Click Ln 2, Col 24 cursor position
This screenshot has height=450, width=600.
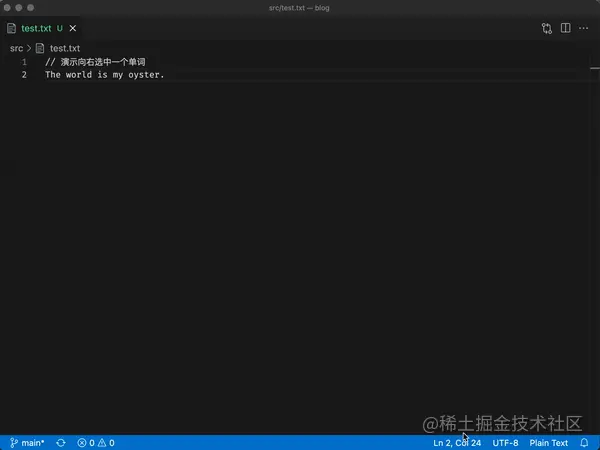click(457, 442)
